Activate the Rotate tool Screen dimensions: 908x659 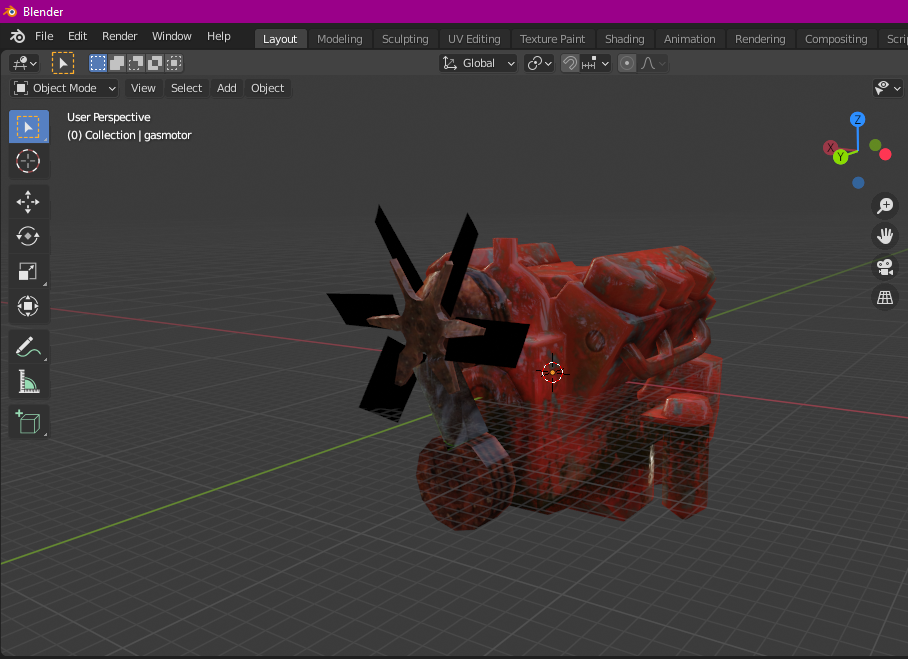tap(28, 236)
